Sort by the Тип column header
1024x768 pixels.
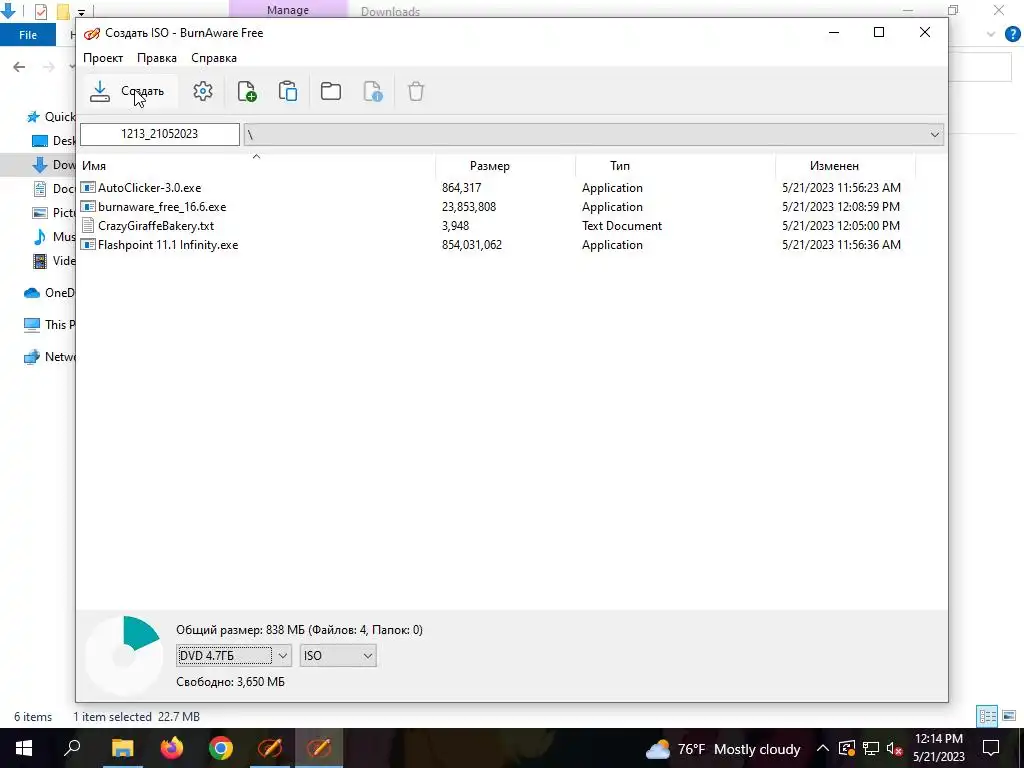[x=675, y=166]
